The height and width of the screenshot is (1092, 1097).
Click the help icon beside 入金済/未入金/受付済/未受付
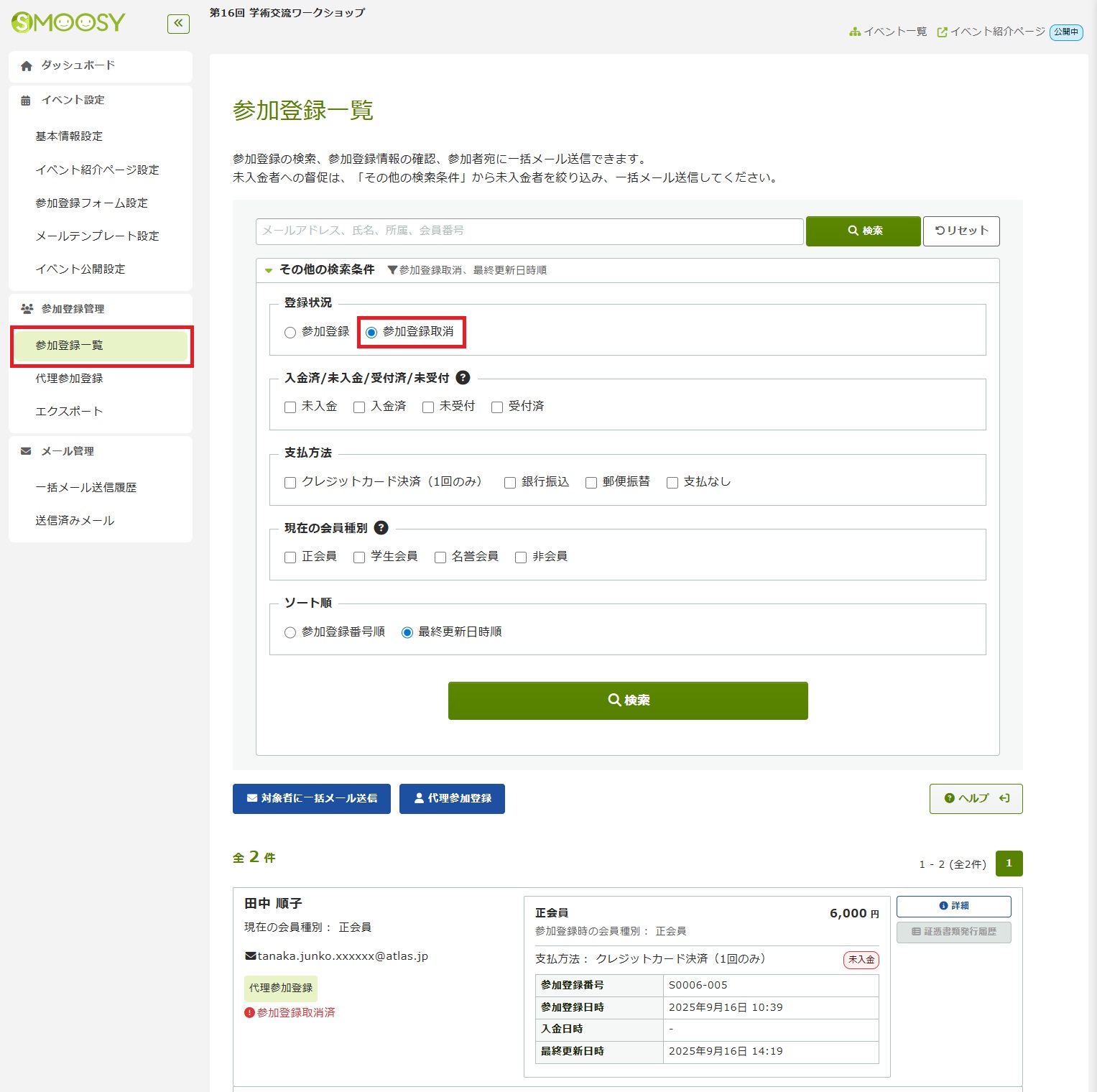click(463, 377)
